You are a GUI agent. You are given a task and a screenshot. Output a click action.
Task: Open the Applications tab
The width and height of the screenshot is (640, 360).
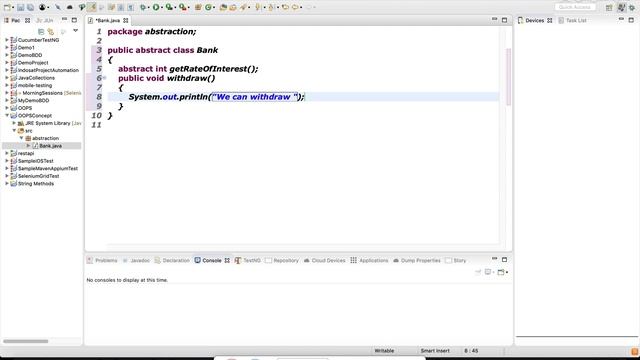point(369,260)
